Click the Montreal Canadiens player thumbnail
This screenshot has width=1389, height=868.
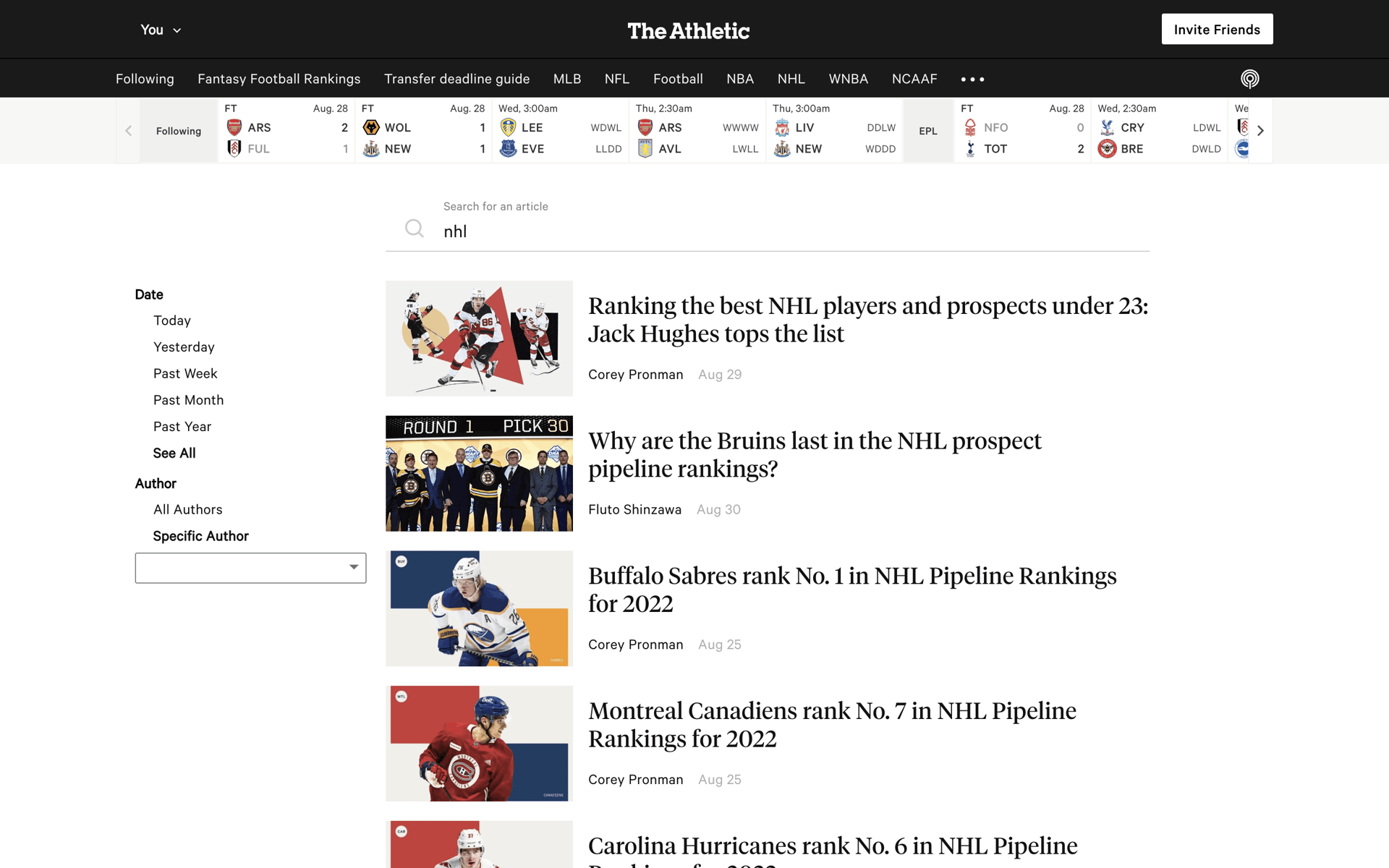(479, 744)
